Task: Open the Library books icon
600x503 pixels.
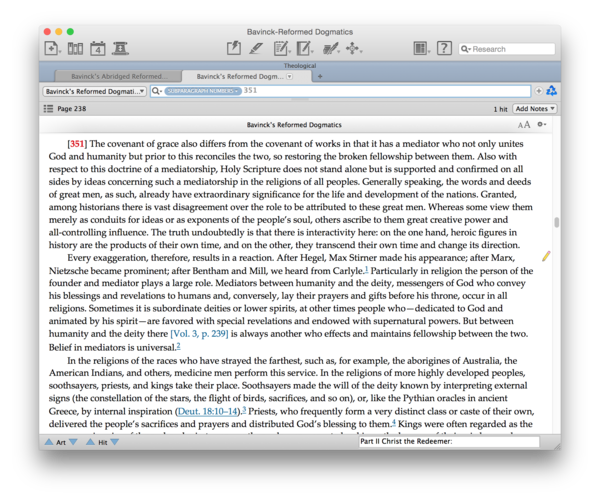Action: (x=75, y=49)
